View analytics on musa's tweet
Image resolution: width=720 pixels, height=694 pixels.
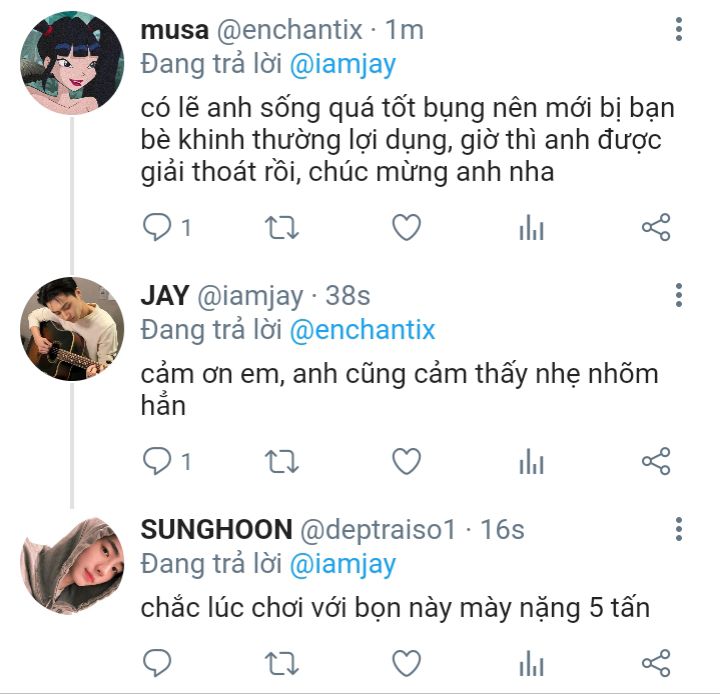point(531,229)
